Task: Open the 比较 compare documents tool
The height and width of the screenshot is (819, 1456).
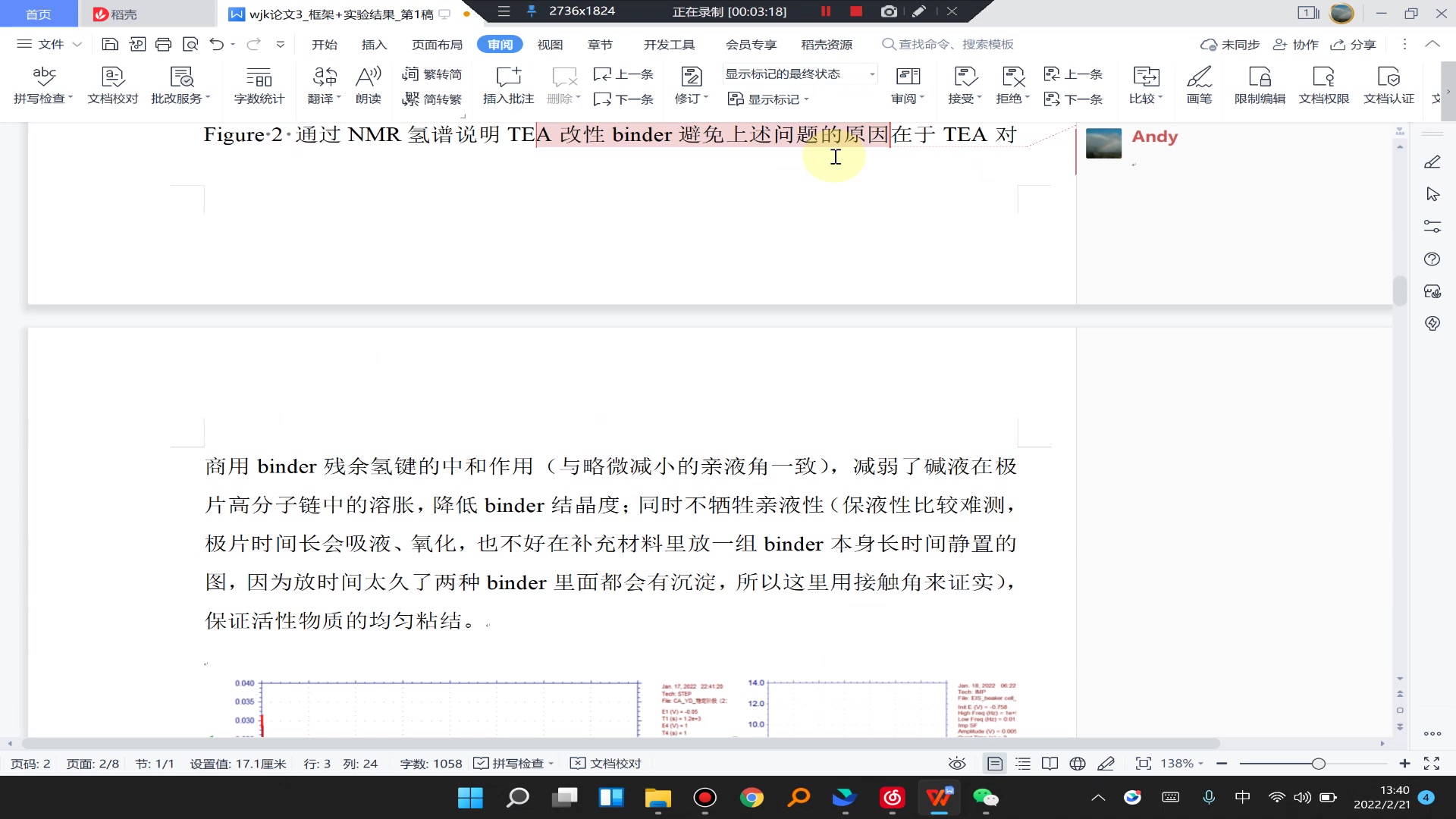Action: [x=1145, y=85]
